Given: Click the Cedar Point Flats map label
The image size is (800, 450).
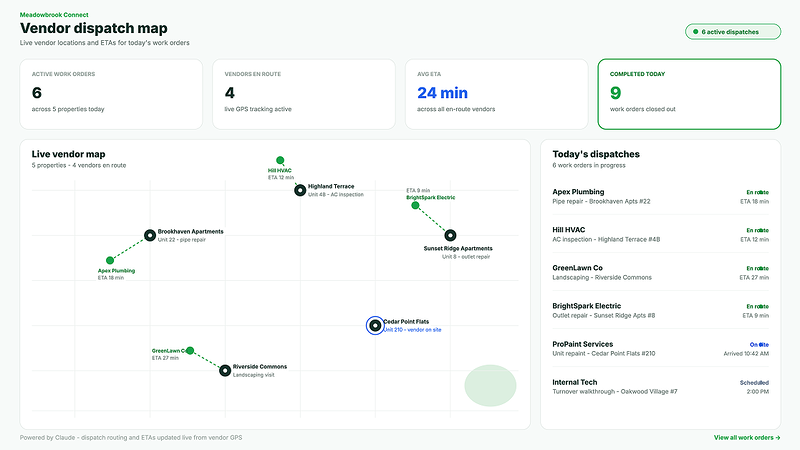Looking at the screenshot, I should pos(406,321).
